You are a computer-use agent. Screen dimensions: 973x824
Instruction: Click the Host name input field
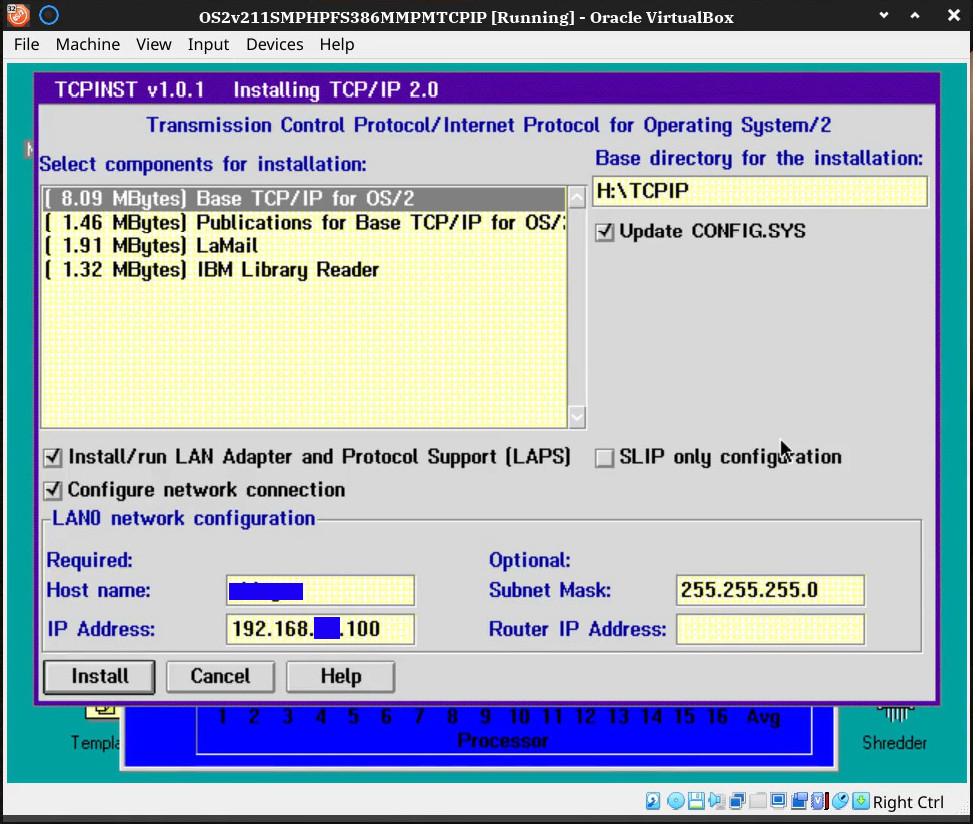pos(320,590)
